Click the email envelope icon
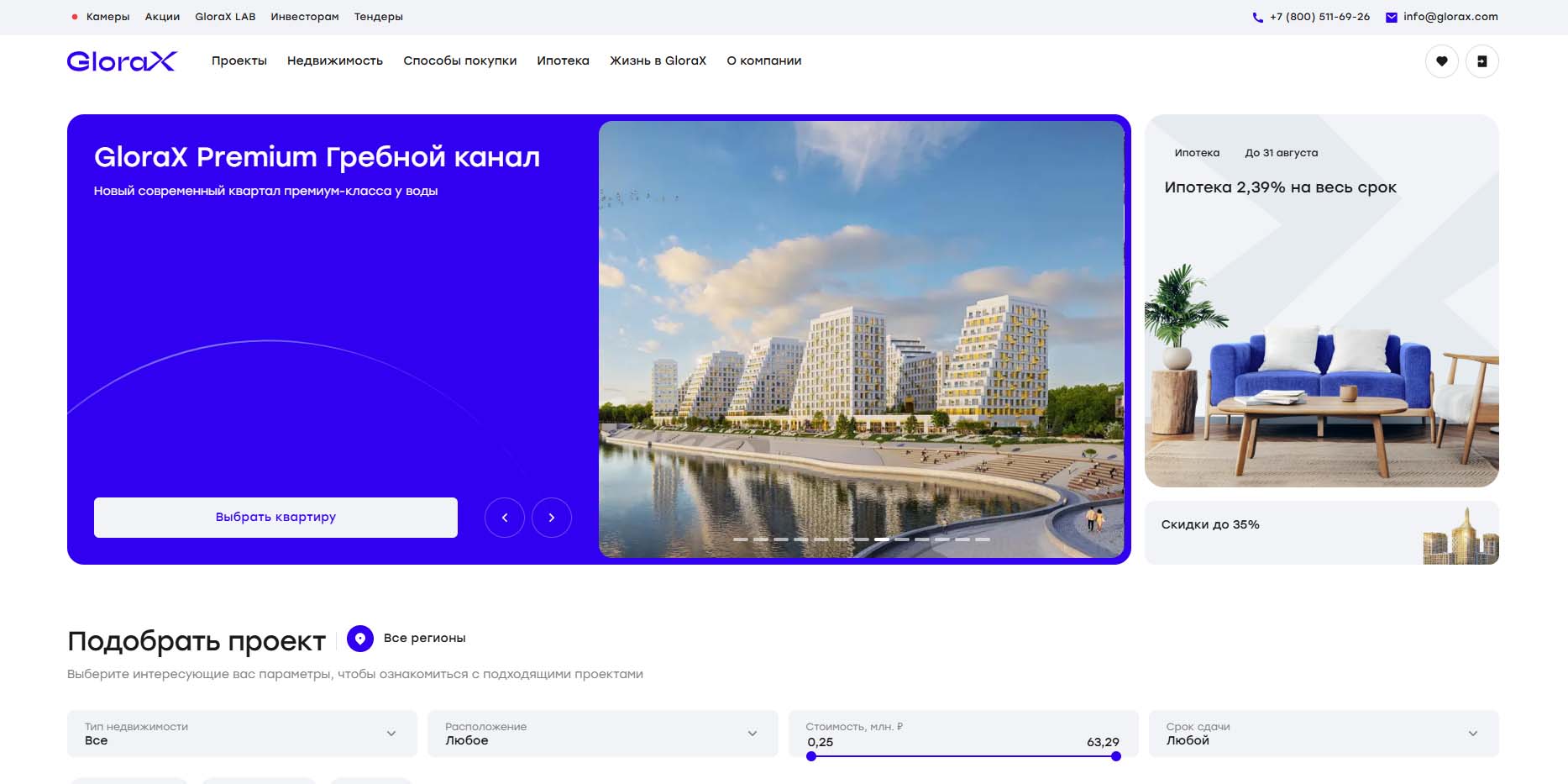This screenshot has width=1568, height=784. point(1391,17)
